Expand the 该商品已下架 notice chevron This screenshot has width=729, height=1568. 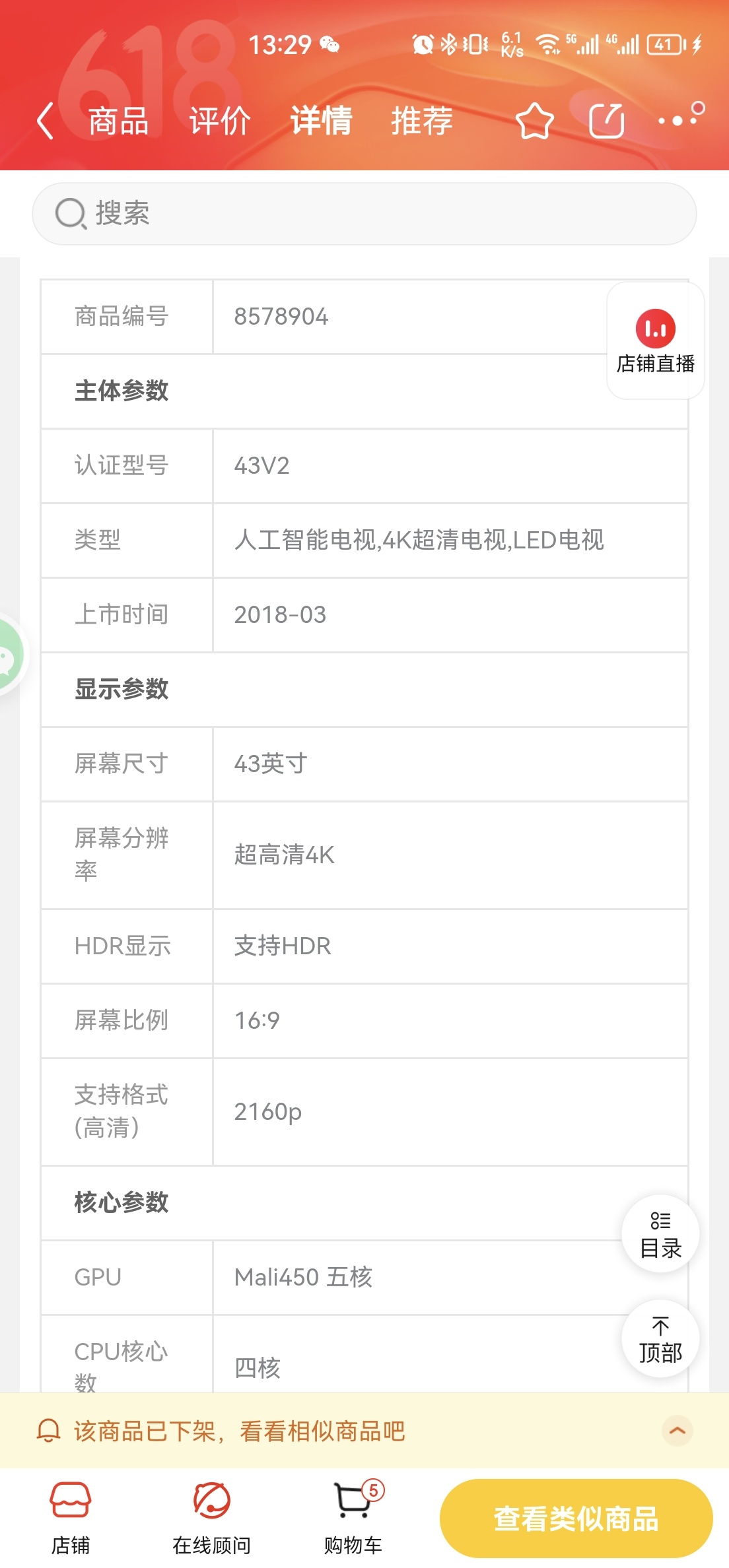(x=677, y=1431)
